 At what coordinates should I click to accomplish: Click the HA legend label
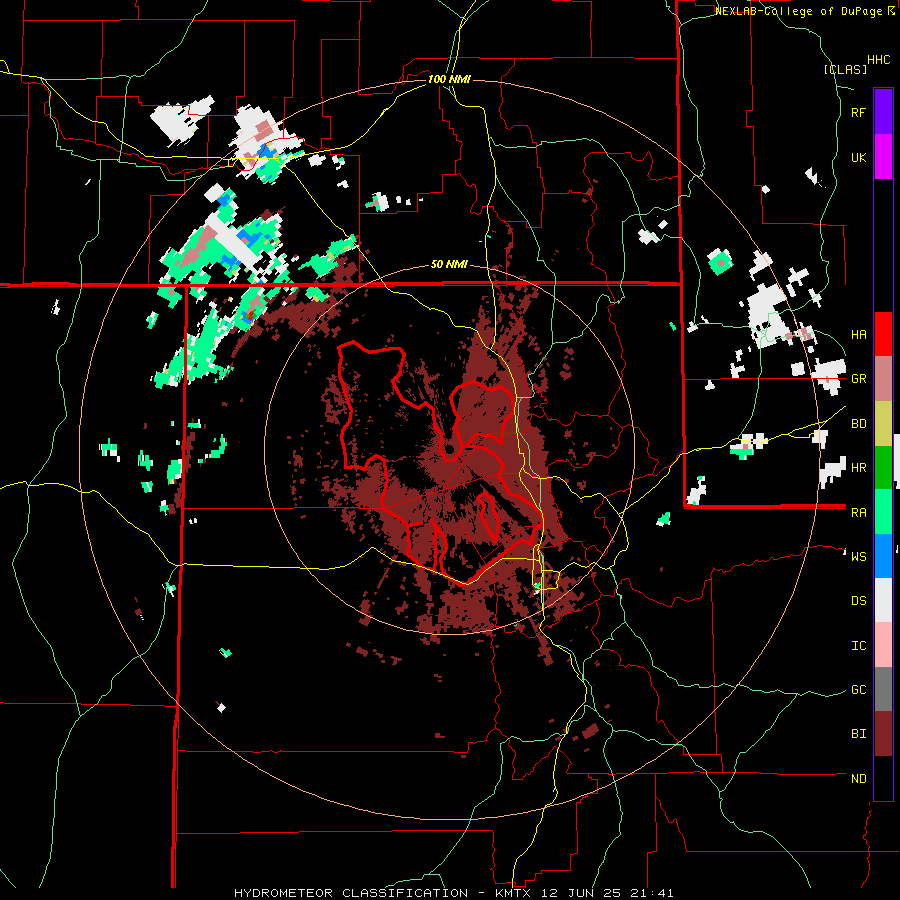point(858,335)
